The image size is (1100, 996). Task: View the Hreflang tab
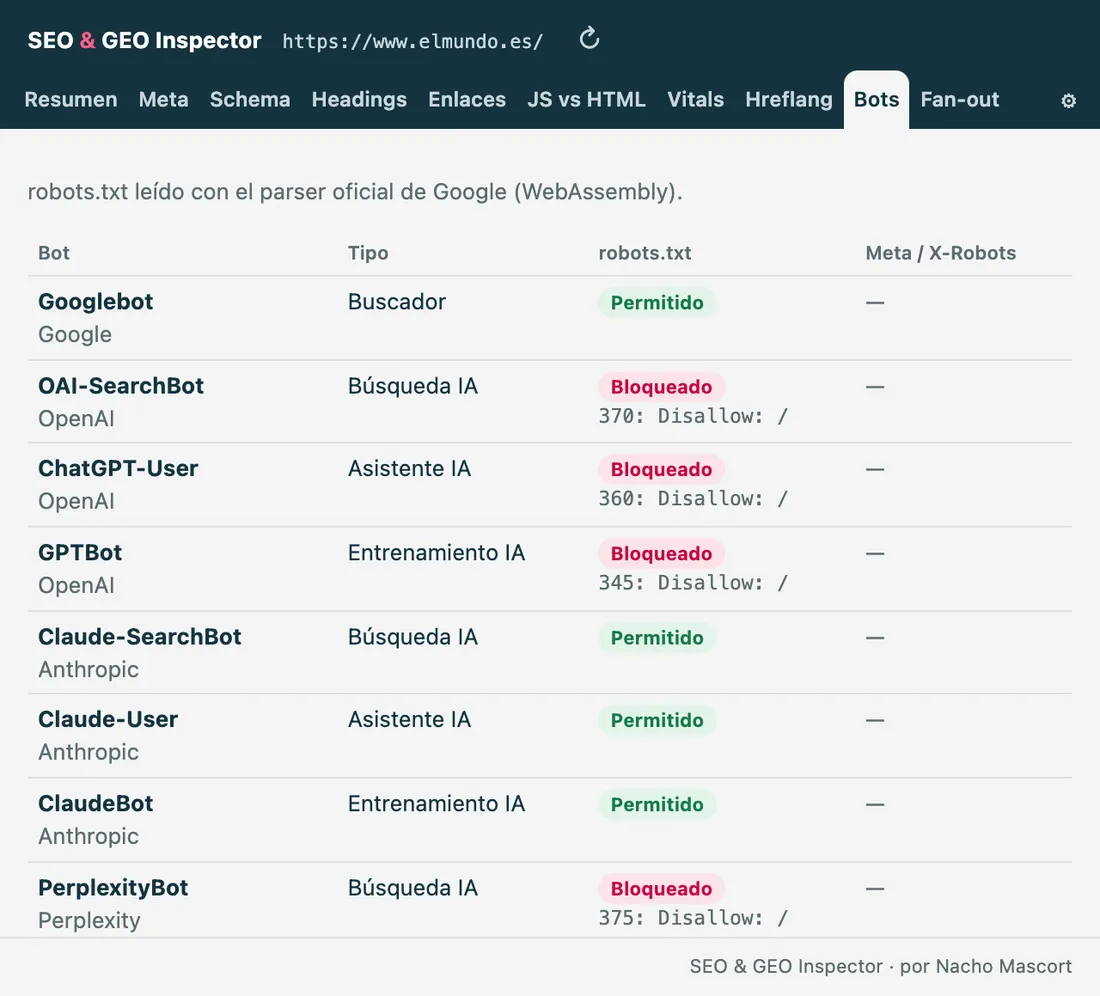point(789,100)
